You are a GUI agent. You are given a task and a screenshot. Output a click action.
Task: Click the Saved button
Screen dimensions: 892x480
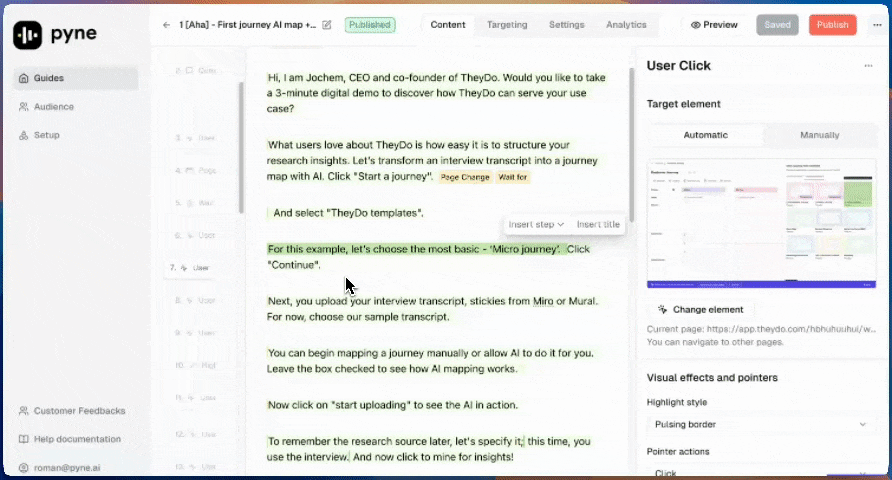coord(777,25)
